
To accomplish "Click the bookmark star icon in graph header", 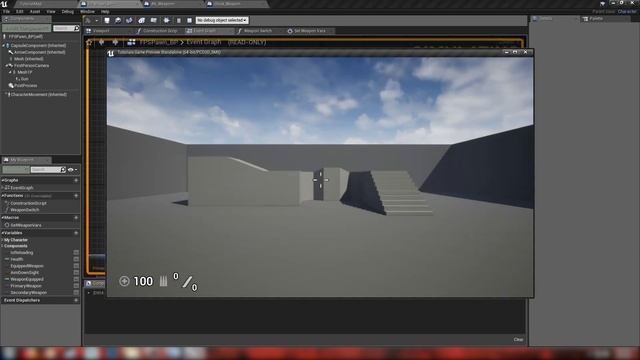I will 89,42.
